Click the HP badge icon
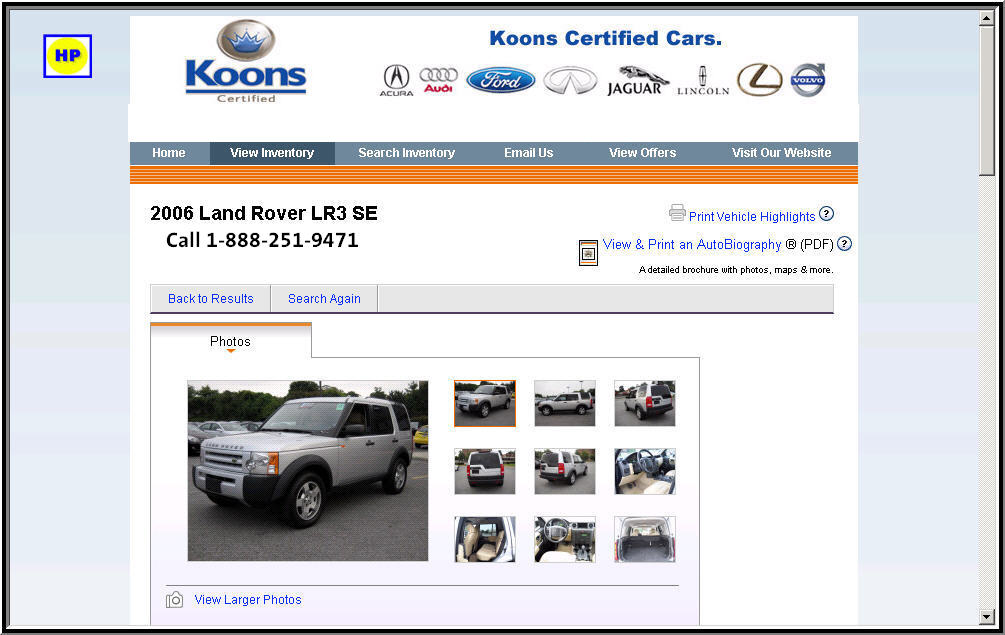This screenshot has width=1005, height=635. [67, 56]
